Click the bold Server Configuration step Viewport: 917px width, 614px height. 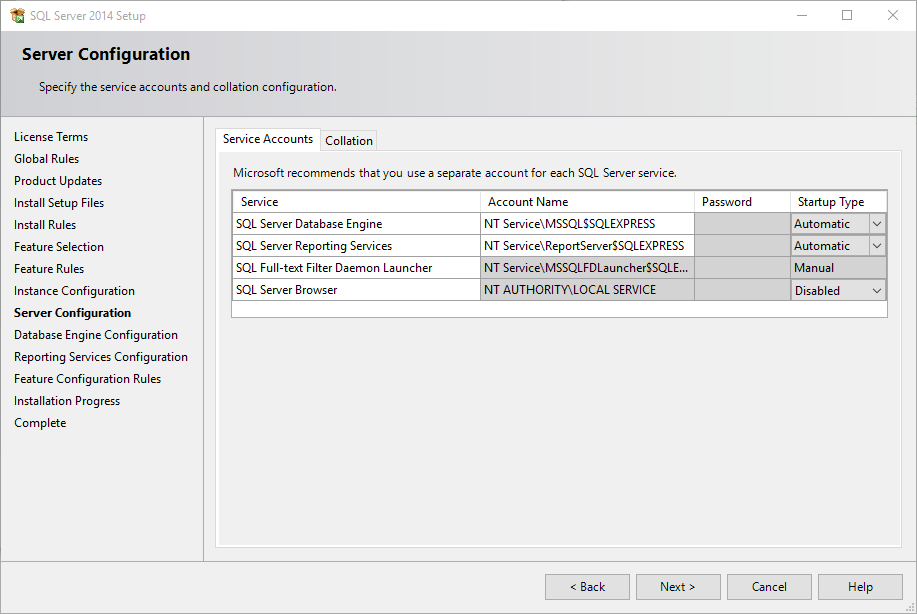click(73, 313)
